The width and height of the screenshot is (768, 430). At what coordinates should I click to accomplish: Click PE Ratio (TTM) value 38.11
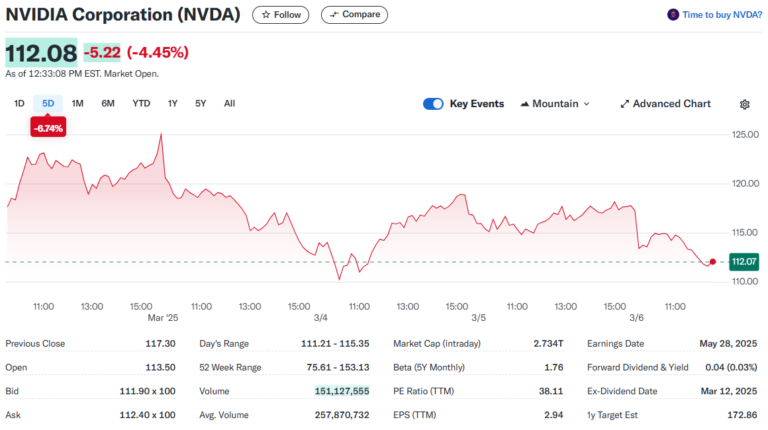point(551,391)
